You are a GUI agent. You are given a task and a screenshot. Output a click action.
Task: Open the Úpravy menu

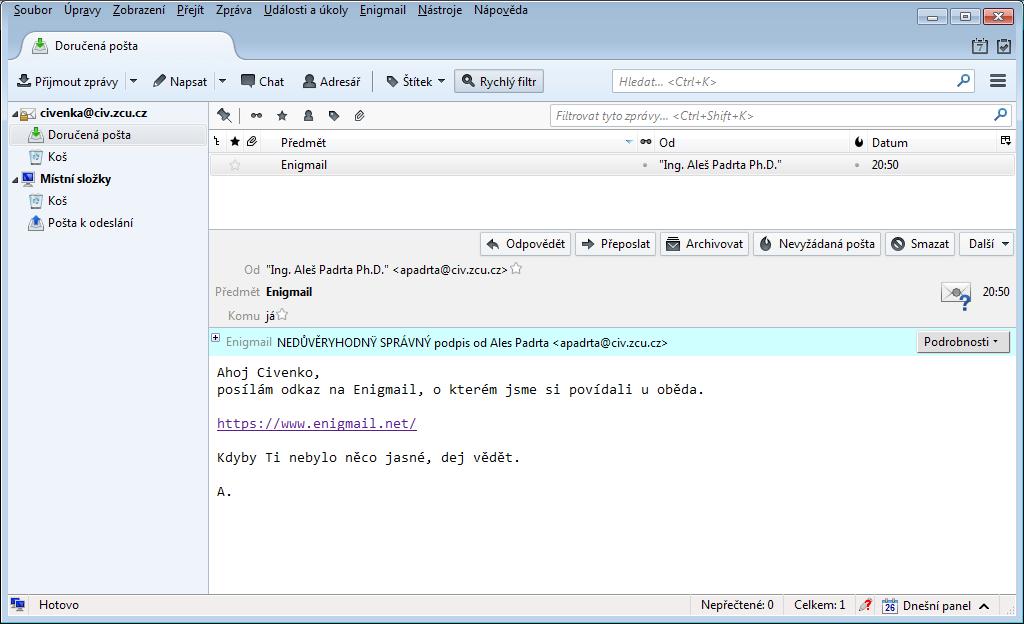coord(82,10)
